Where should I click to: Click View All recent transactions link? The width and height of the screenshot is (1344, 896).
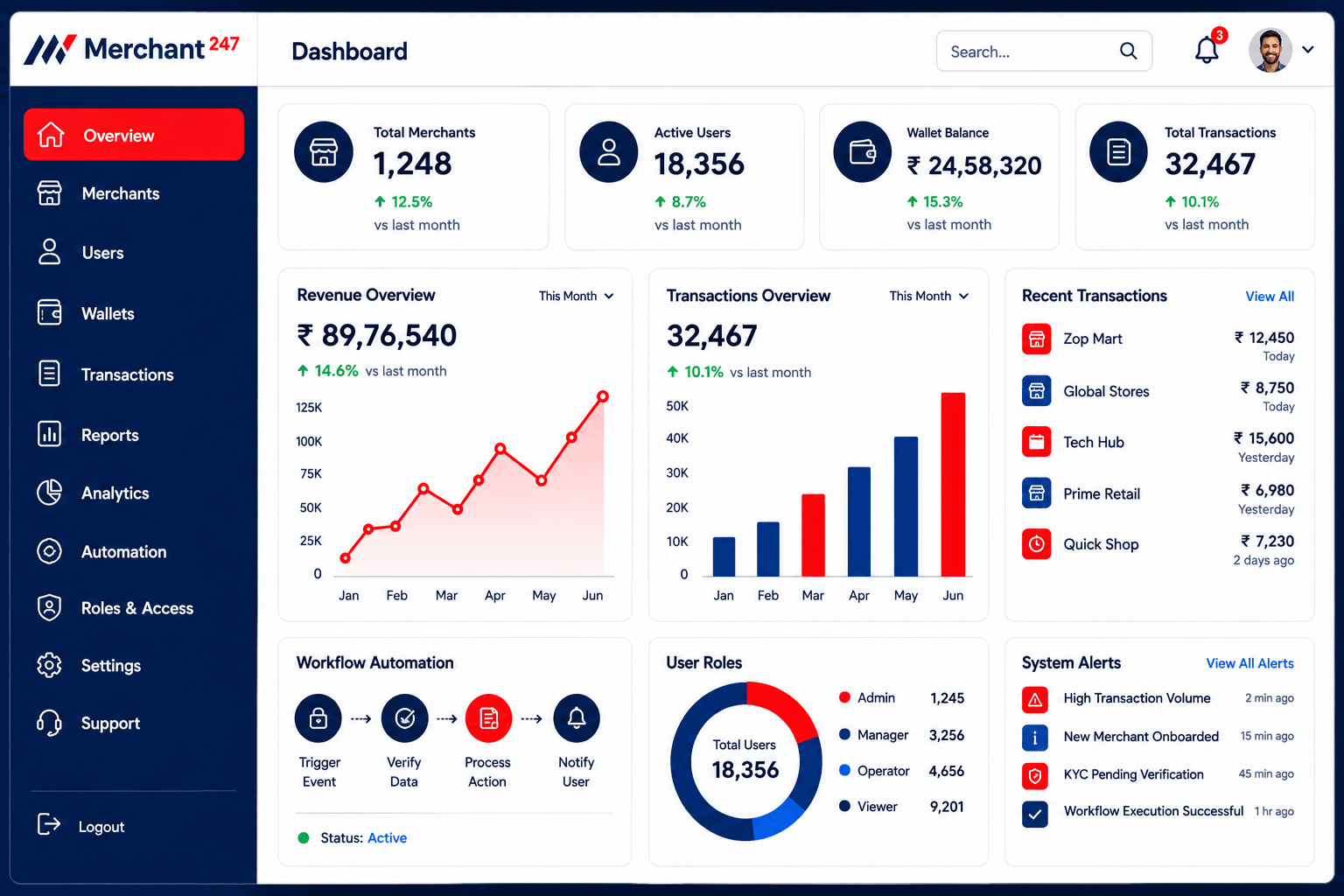point(1270,297)
